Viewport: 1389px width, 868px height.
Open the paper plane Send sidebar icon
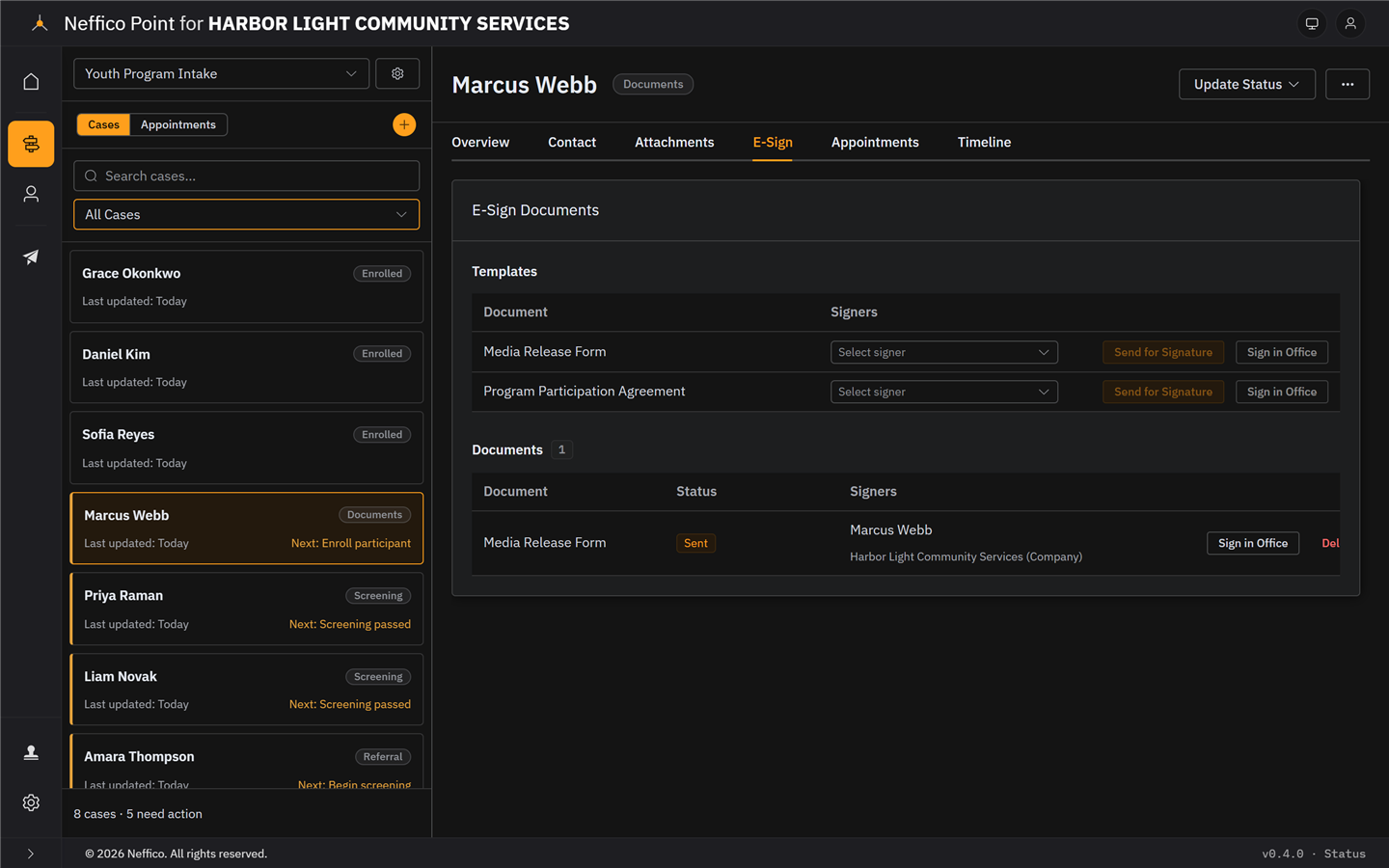(x=31, y=257)
